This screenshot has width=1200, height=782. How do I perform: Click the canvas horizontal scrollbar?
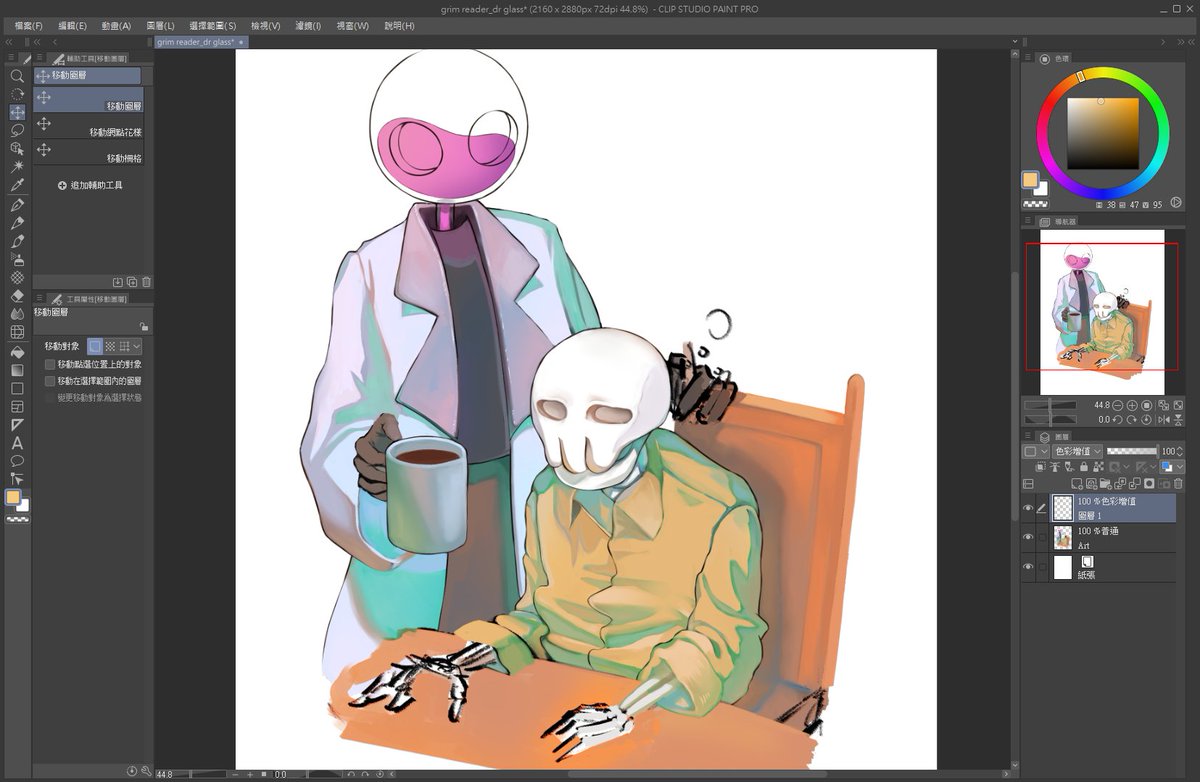[697, 774]
